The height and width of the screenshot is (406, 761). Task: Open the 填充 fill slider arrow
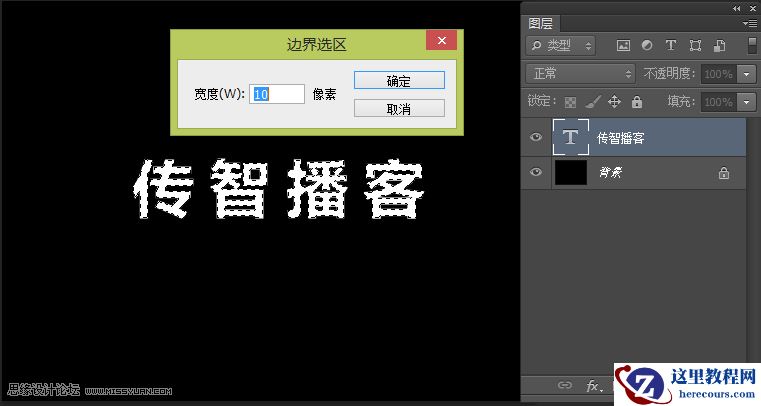[x=746, y=102]
